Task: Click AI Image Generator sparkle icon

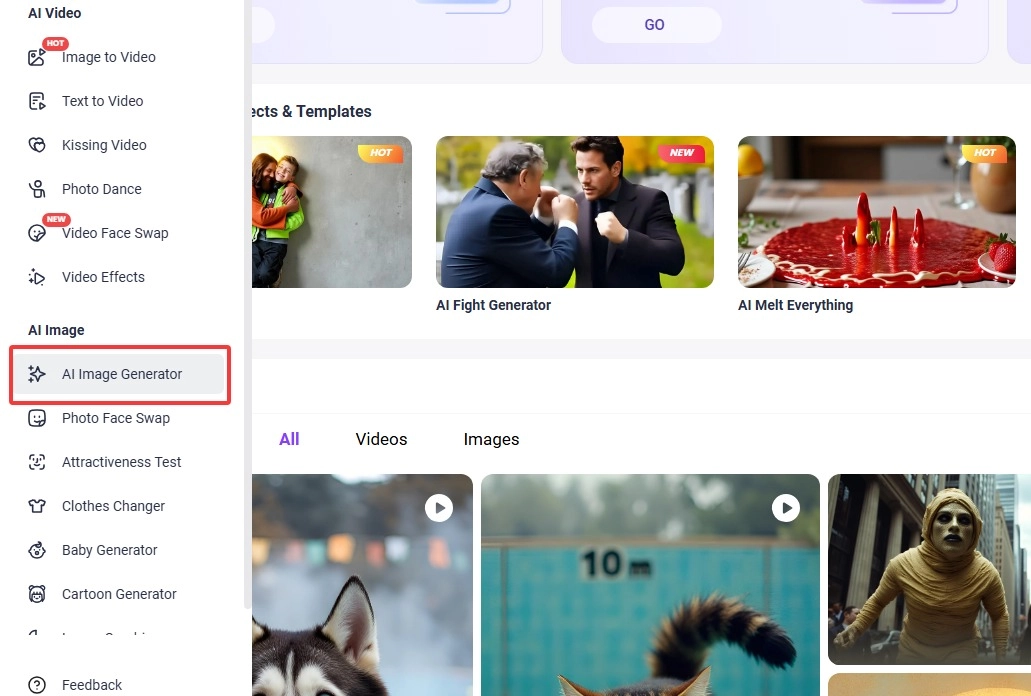Action: 37,374
